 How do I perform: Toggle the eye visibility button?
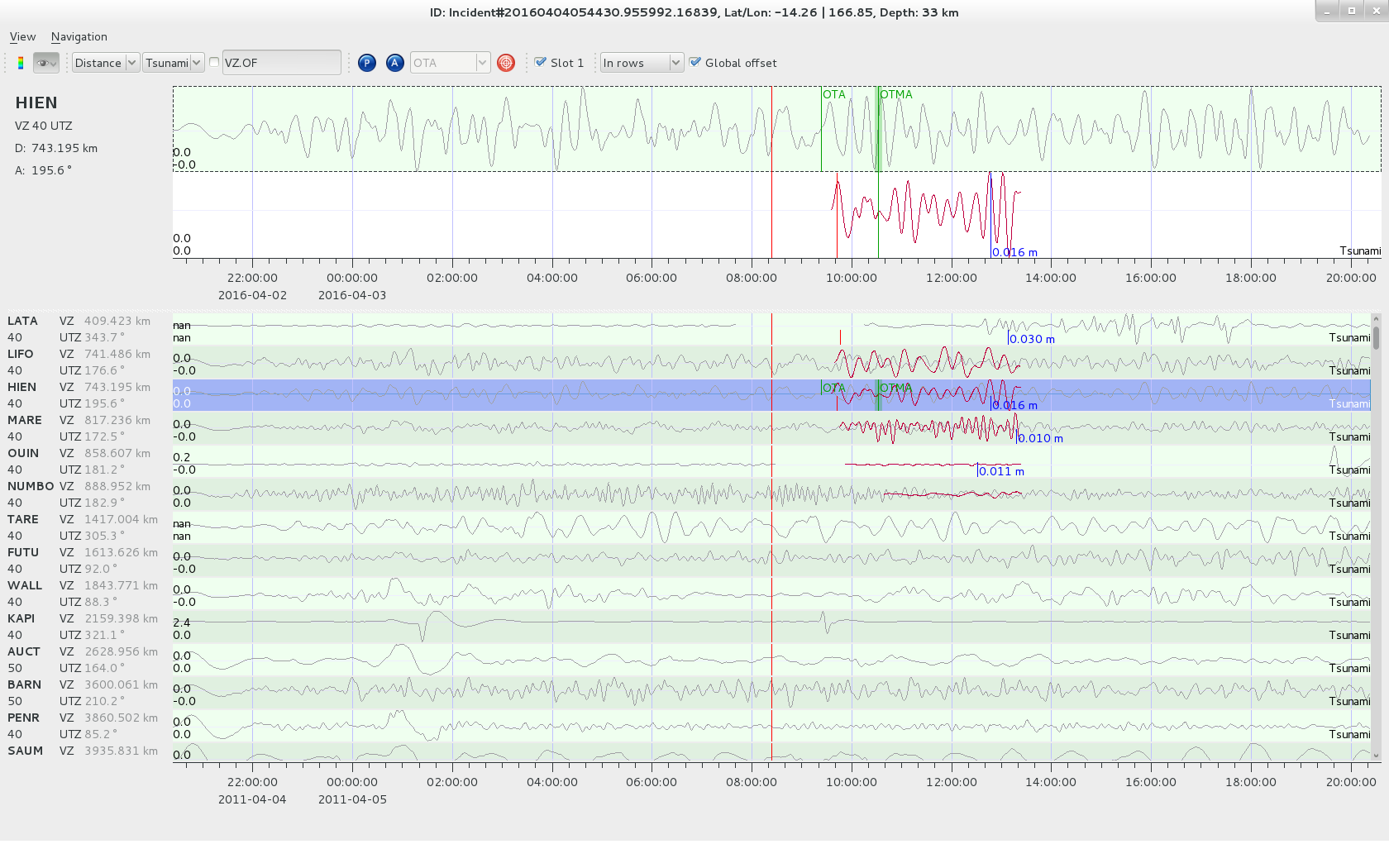click(x=45, y=63)
